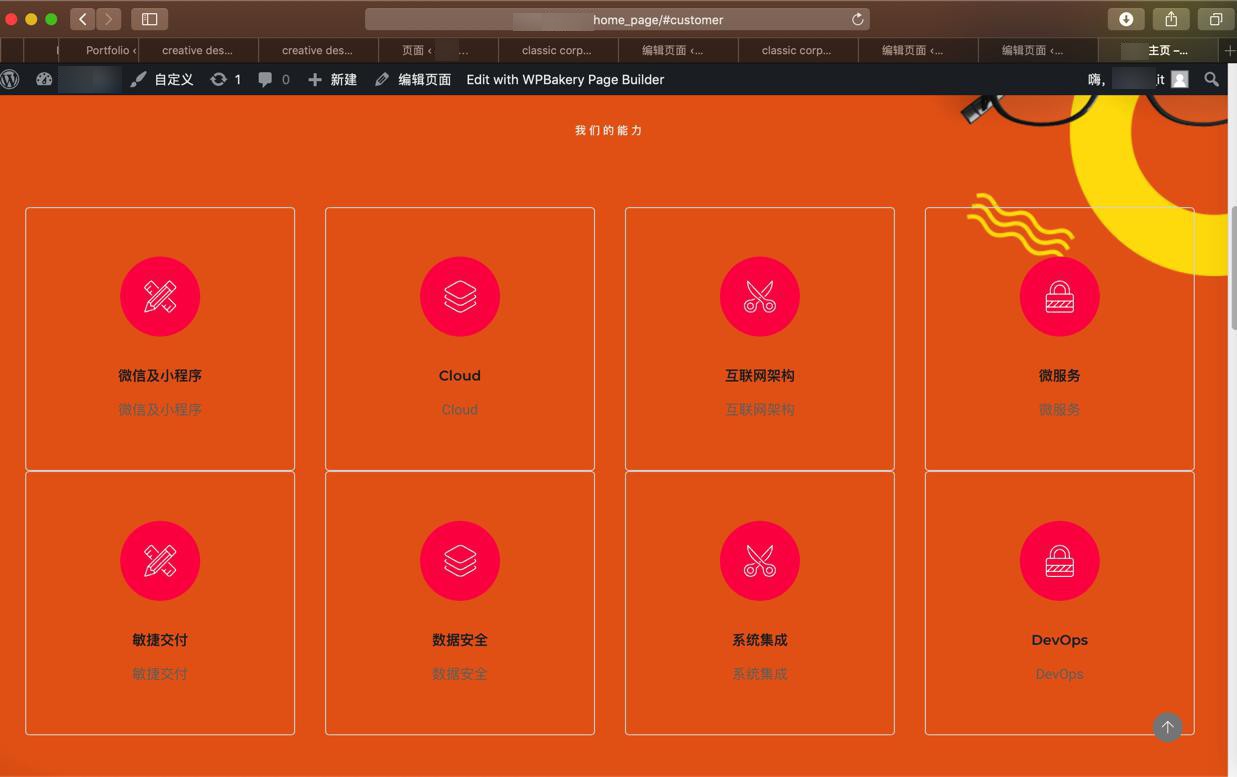Open the admin bar search icon

(x=1212, y=79)
